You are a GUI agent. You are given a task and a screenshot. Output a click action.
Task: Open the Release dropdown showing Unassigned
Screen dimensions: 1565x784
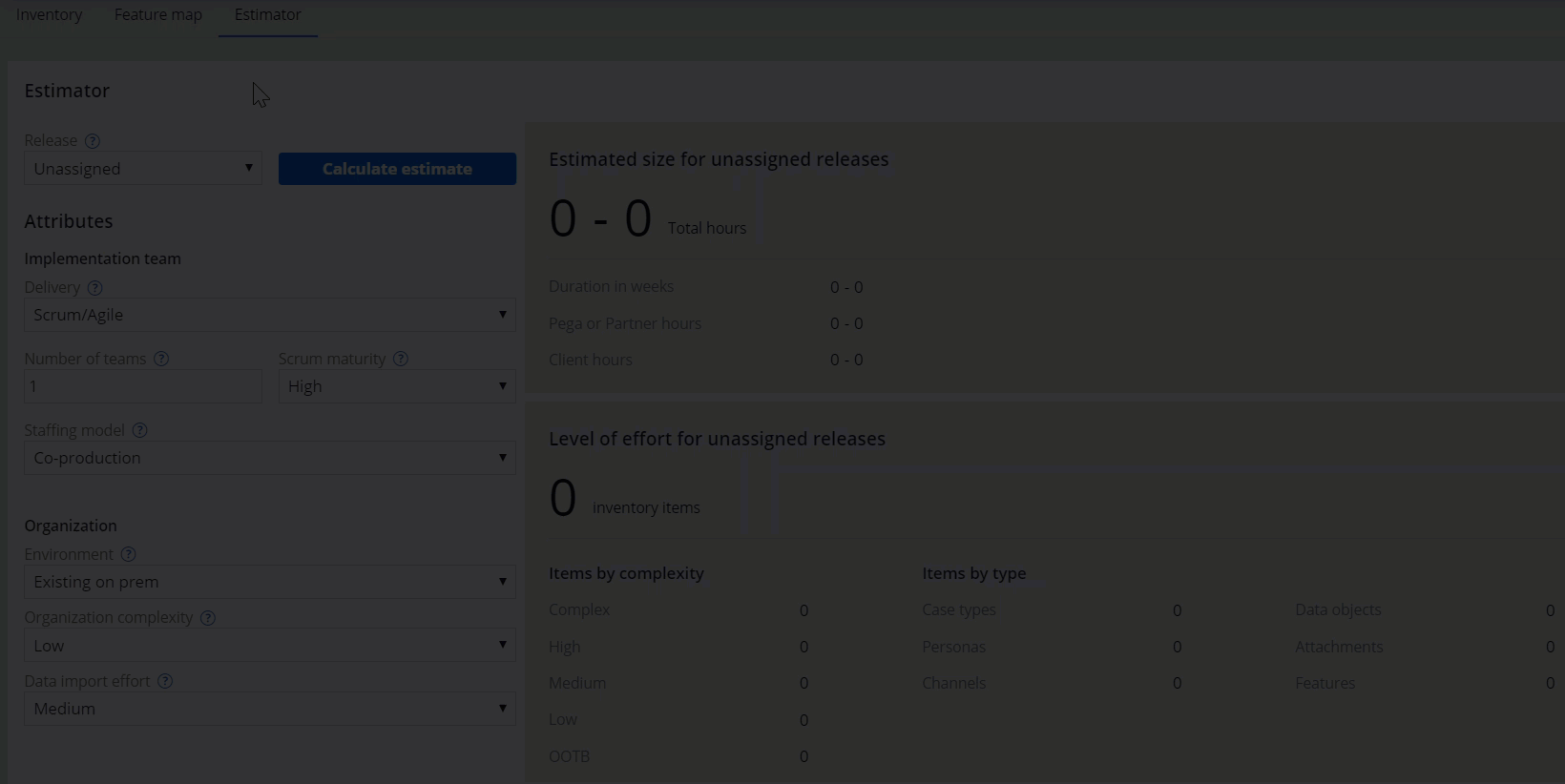[142, 169]
